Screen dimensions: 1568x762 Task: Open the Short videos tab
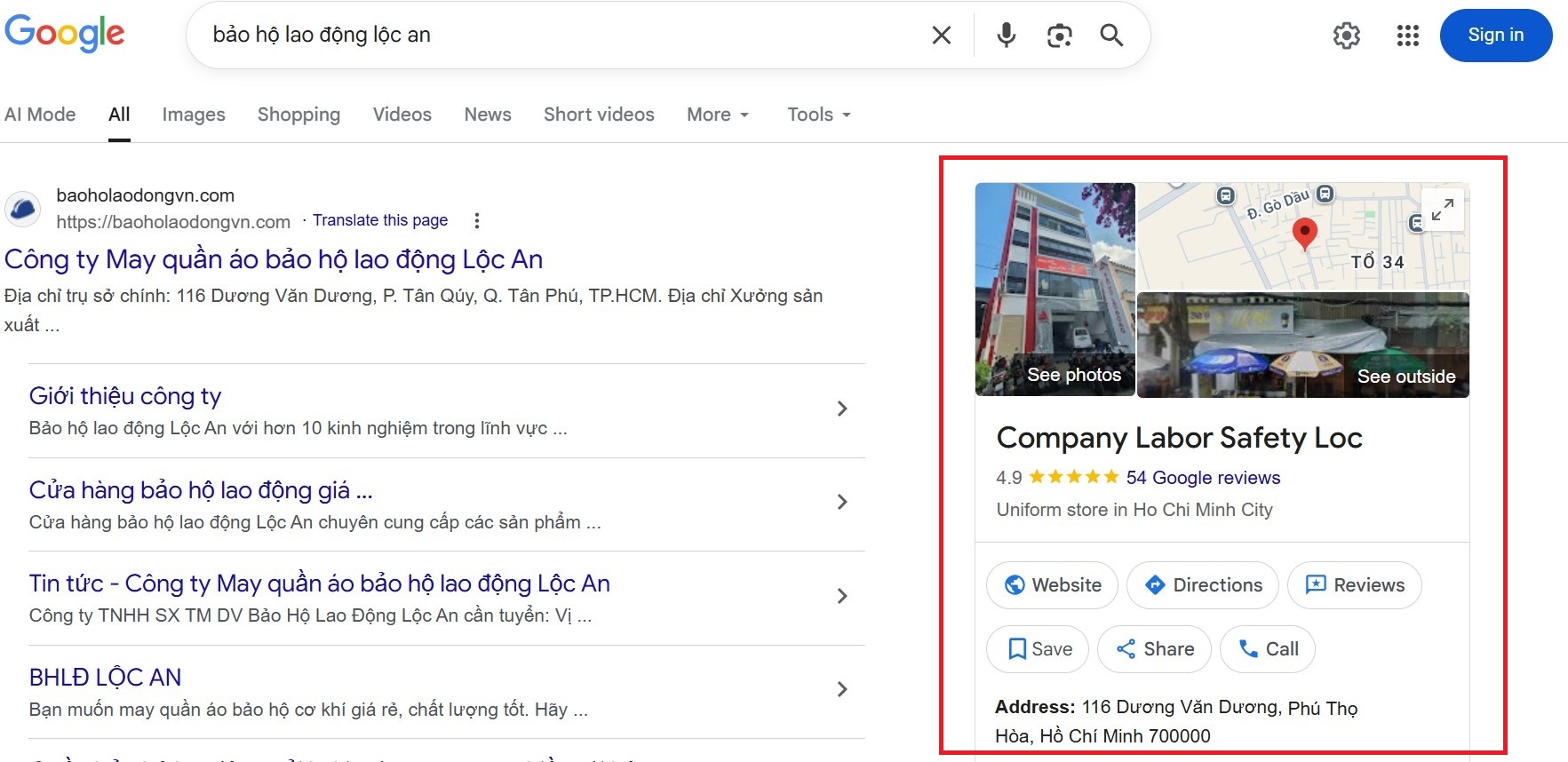point(599,115)
